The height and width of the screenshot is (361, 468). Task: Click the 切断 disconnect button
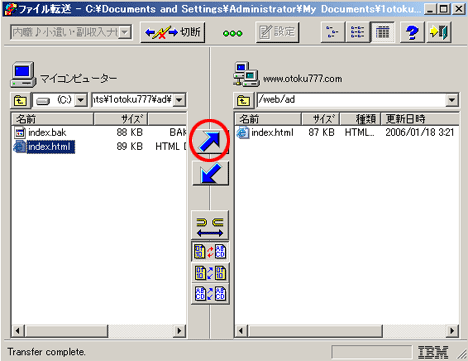(x=173, y=32)
